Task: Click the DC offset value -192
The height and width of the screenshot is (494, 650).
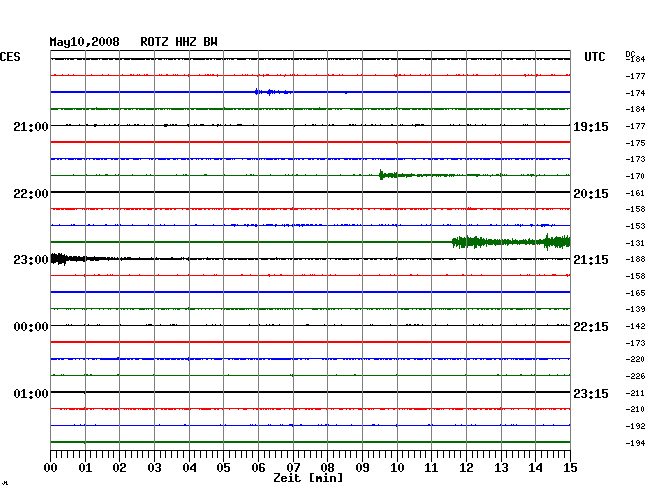Action: [635, 426]
